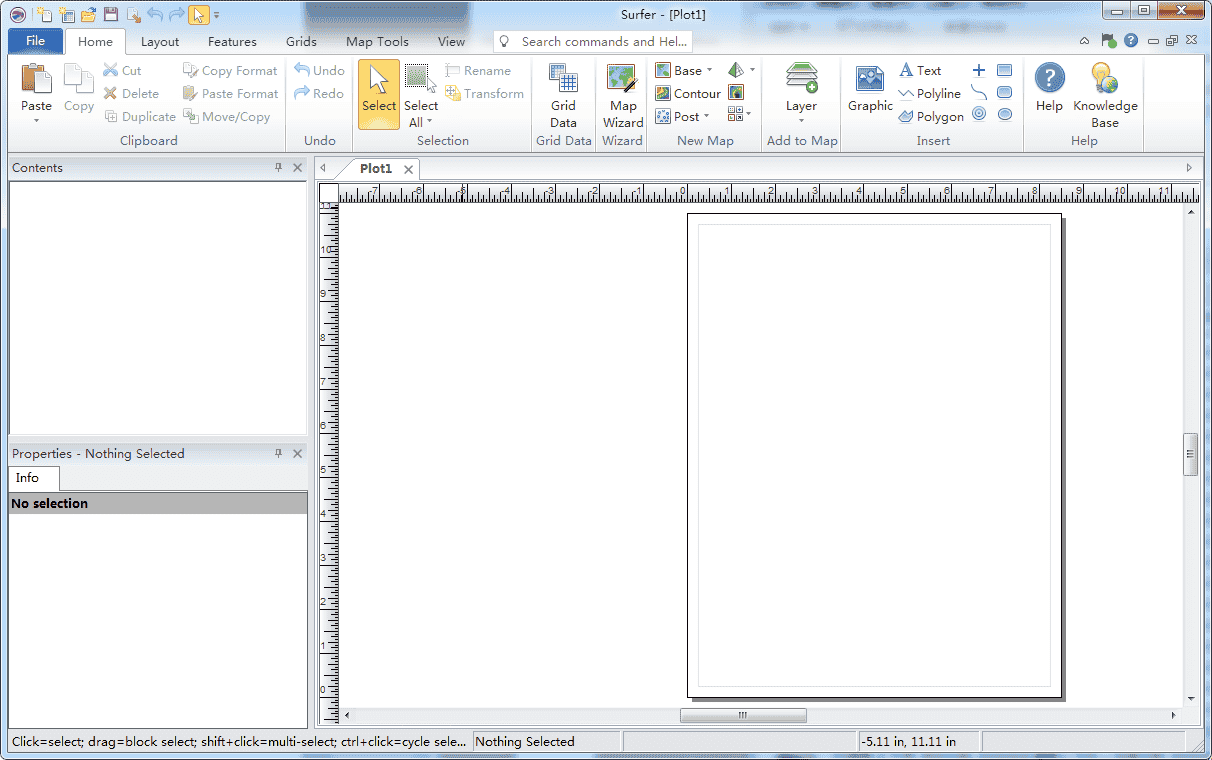The height and width of the screenshot is (760, 1212).
Task: Open the Knowledge Base
Action: (1104, 96)
